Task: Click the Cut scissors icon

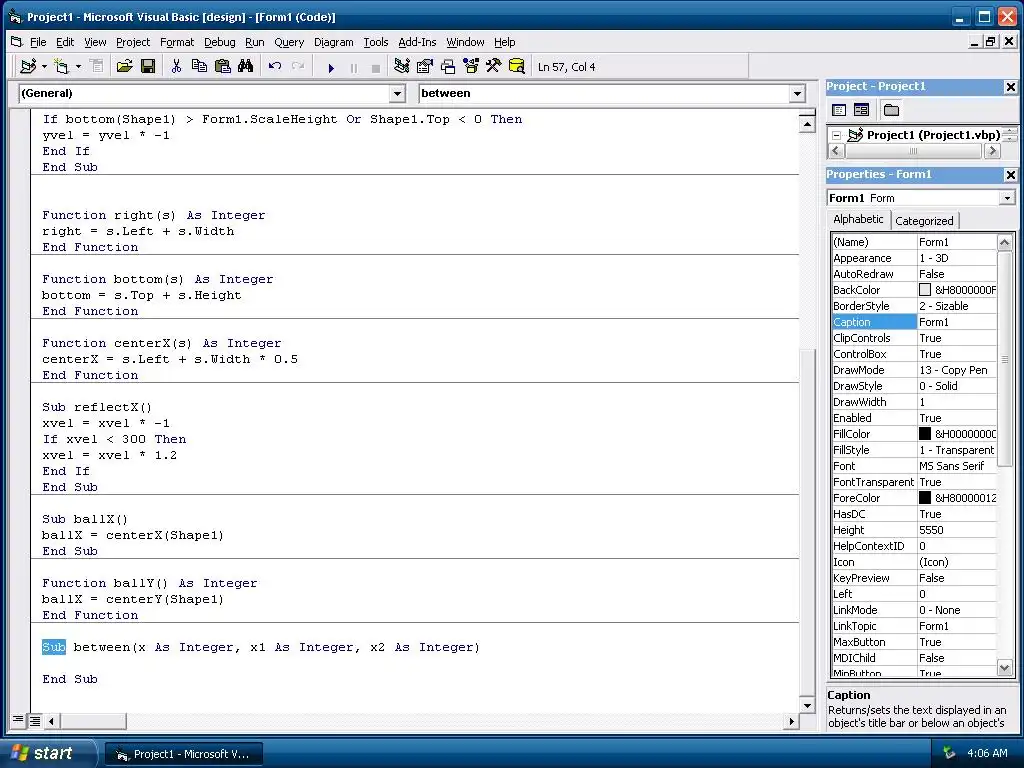Action: (176, 66)
